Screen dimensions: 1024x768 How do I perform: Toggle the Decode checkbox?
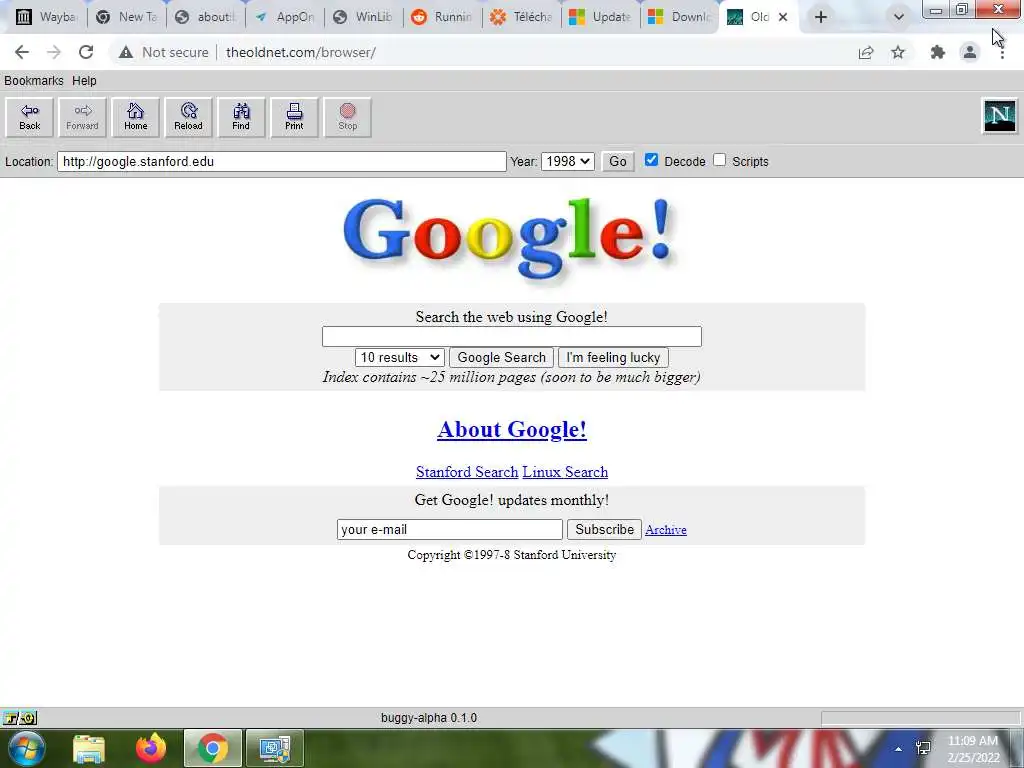click(651, 160)
